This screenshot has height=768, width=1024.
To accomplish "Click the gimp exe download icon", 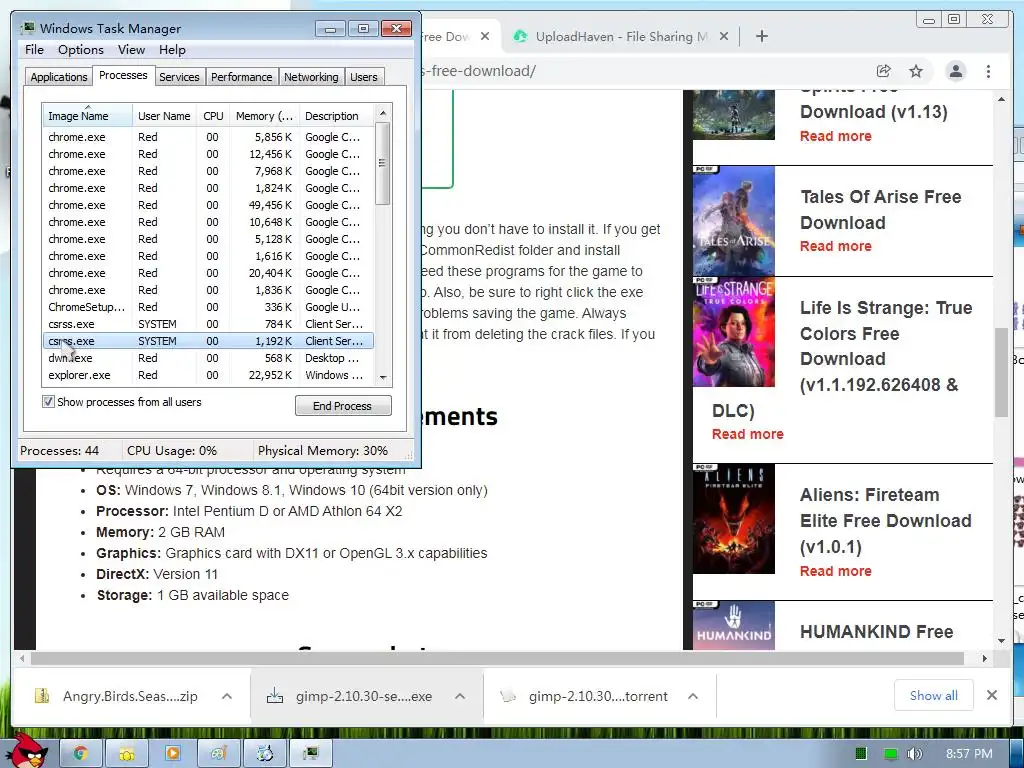I will [x=275, y=696].
